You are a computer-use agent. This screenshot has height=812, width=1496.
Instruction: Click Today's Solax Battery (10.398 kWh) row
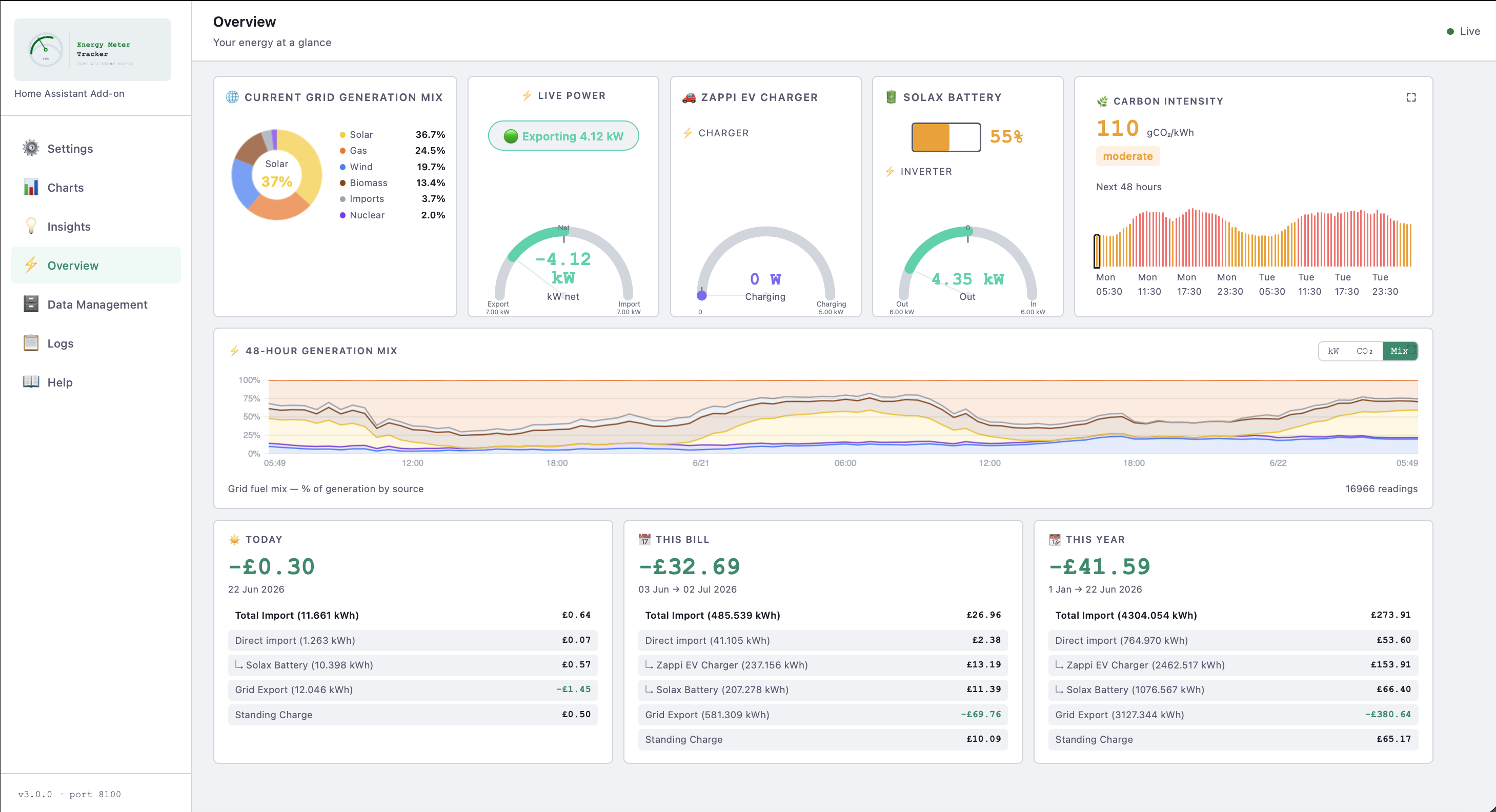(x=413, y=665)
